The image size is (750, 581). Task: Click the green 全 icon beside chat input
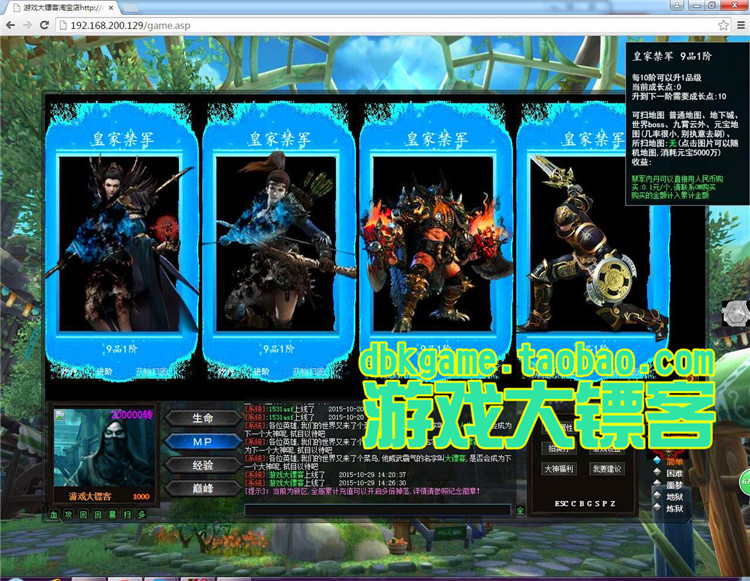click(x=520, y=510)
